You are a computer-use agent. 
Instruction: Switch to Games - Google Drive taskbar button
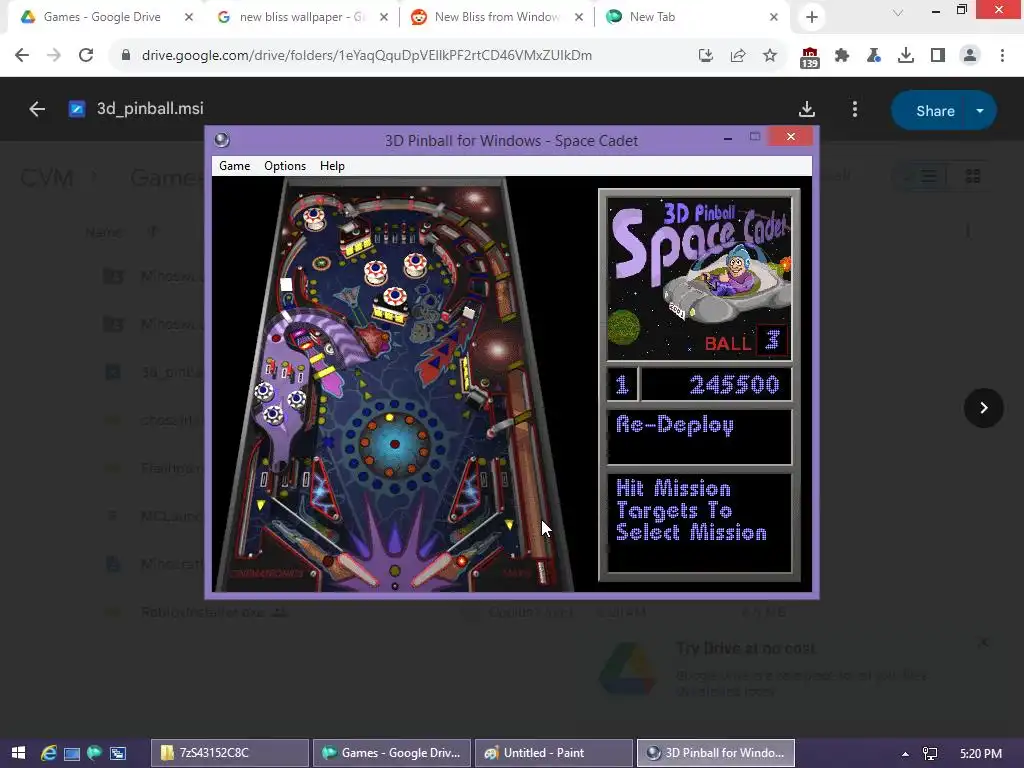tap(392, 753)
